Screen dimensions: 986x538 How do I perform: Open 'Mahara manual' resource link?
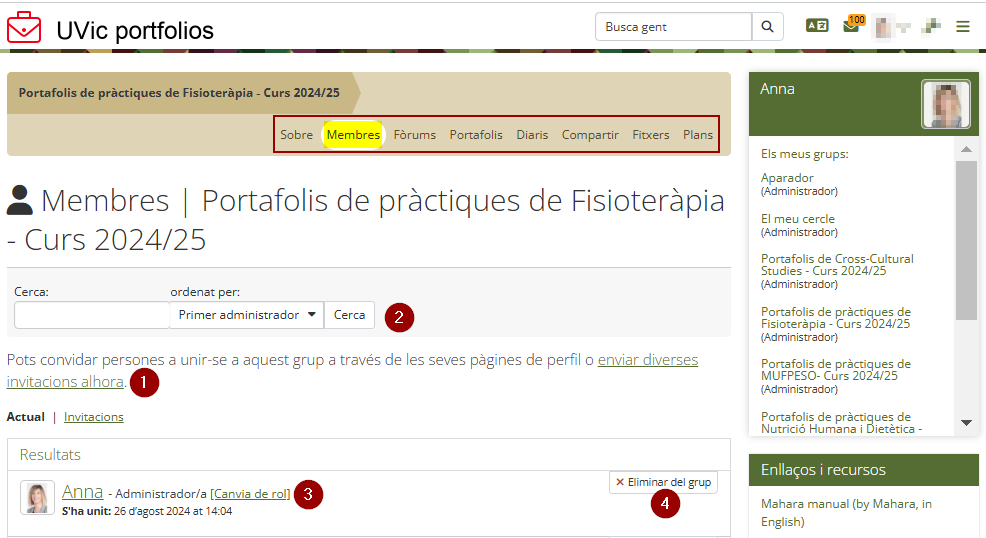coord(846,512)
